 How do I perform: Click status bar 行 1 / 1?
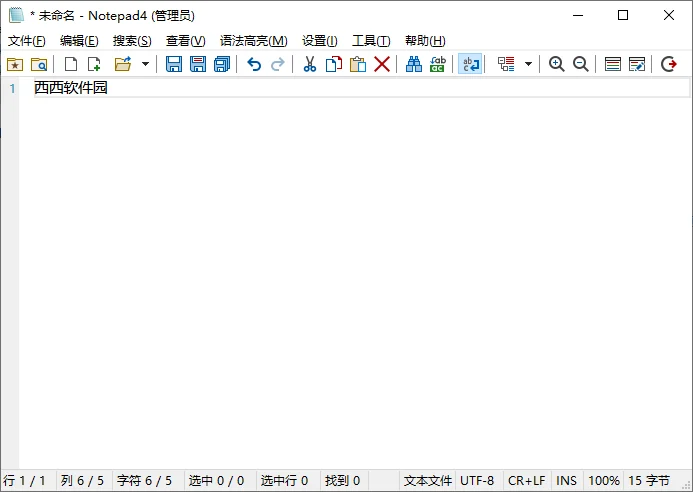pos(24,481)
